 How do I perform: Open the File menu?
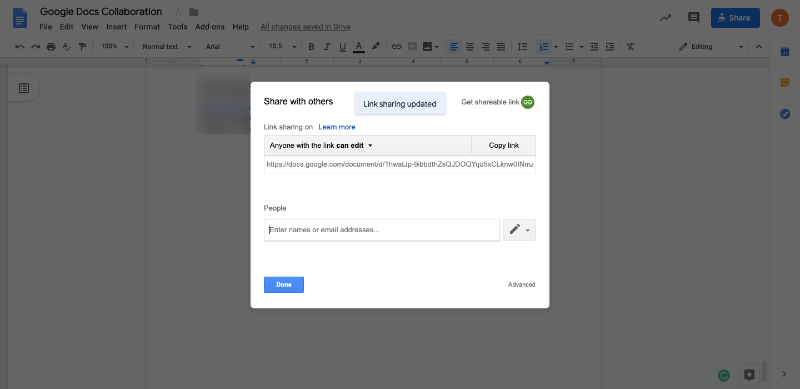46,27
